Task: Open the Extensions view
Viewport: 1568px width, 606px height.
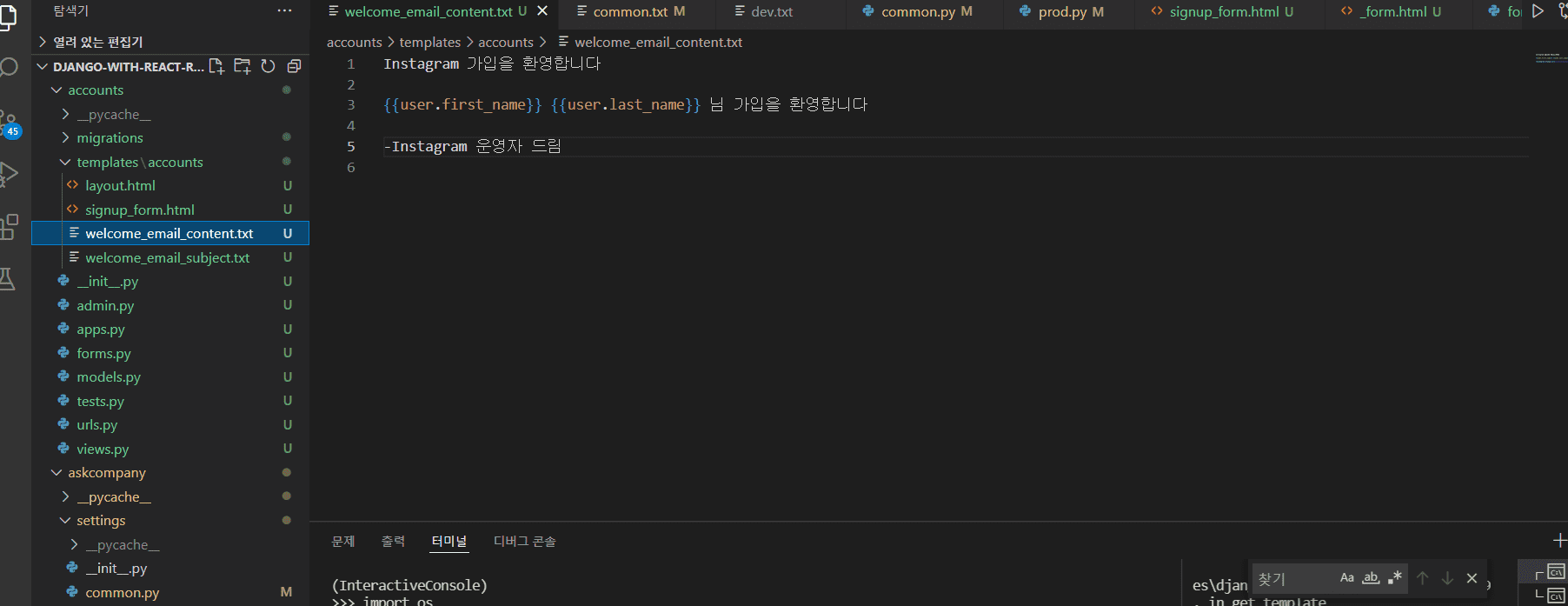Action: pos(9,227)
